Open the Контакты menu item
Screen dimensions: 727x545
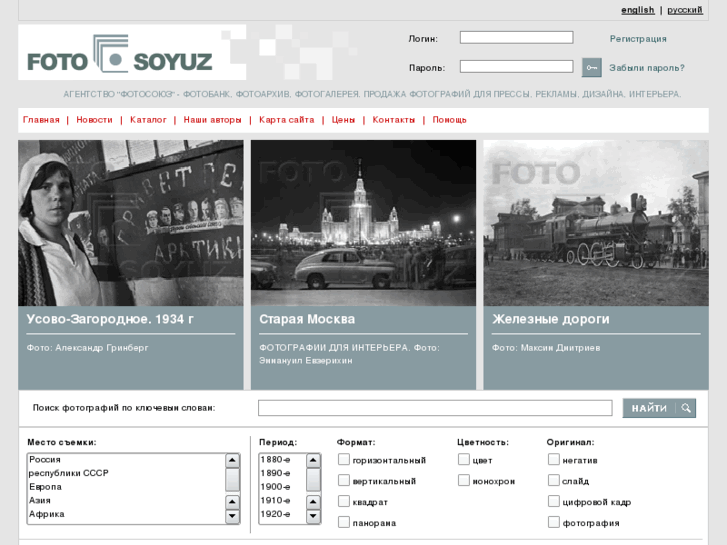coord(394,120)
